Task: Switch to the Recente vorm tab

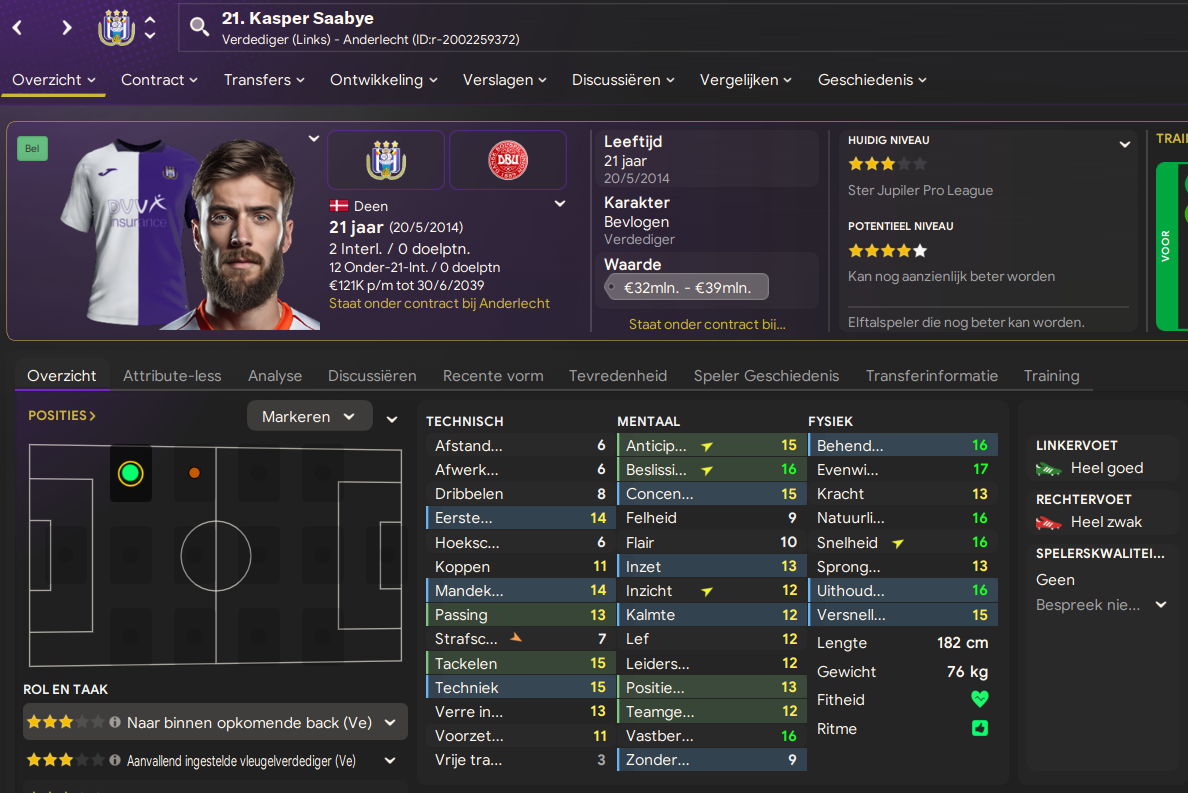Action: pyautogui.click(x=492, y=376)
